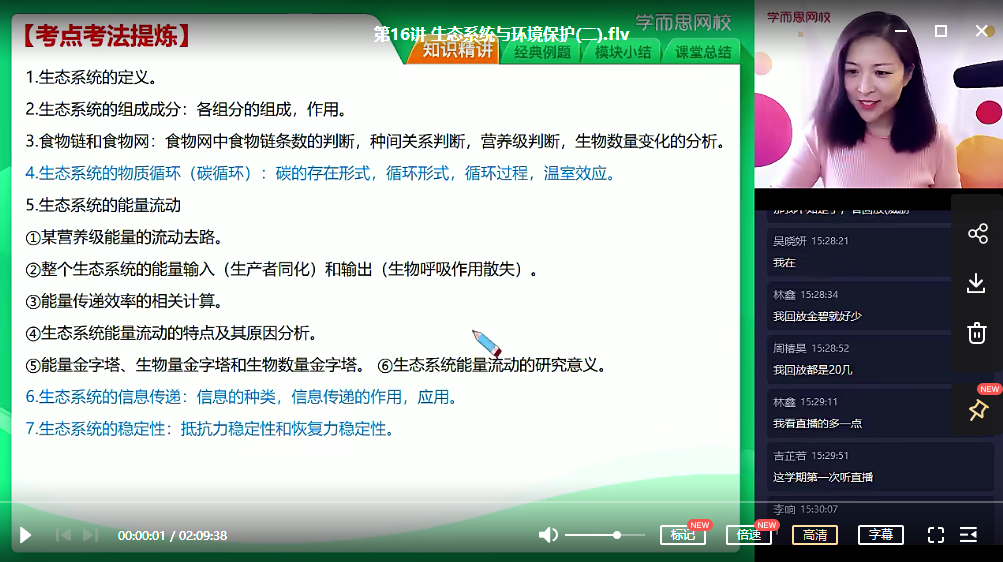The height and width of the screenshot is (562, 1003).
Task: Maximize the video player window
Action: pos(940,31)
